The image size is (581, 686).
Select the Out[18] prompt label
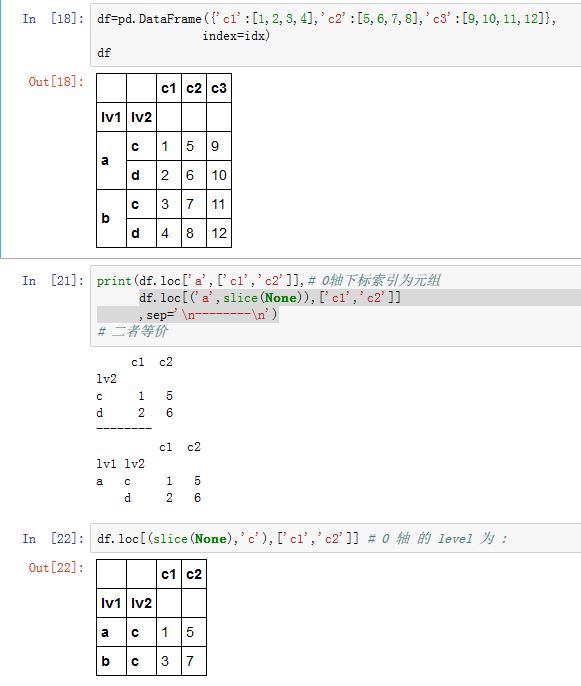[x=56, y=82]
